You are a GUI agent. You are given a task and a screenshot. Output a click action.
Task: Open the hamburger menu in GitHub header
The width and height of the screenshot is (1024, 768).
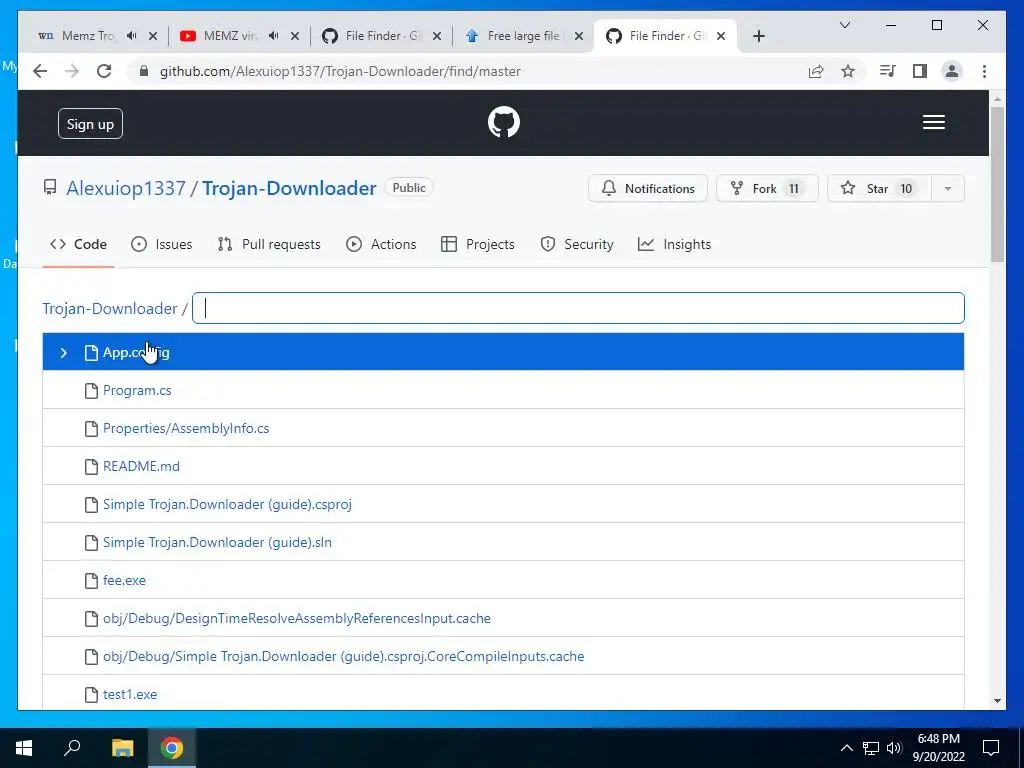(x=933, y=122)
